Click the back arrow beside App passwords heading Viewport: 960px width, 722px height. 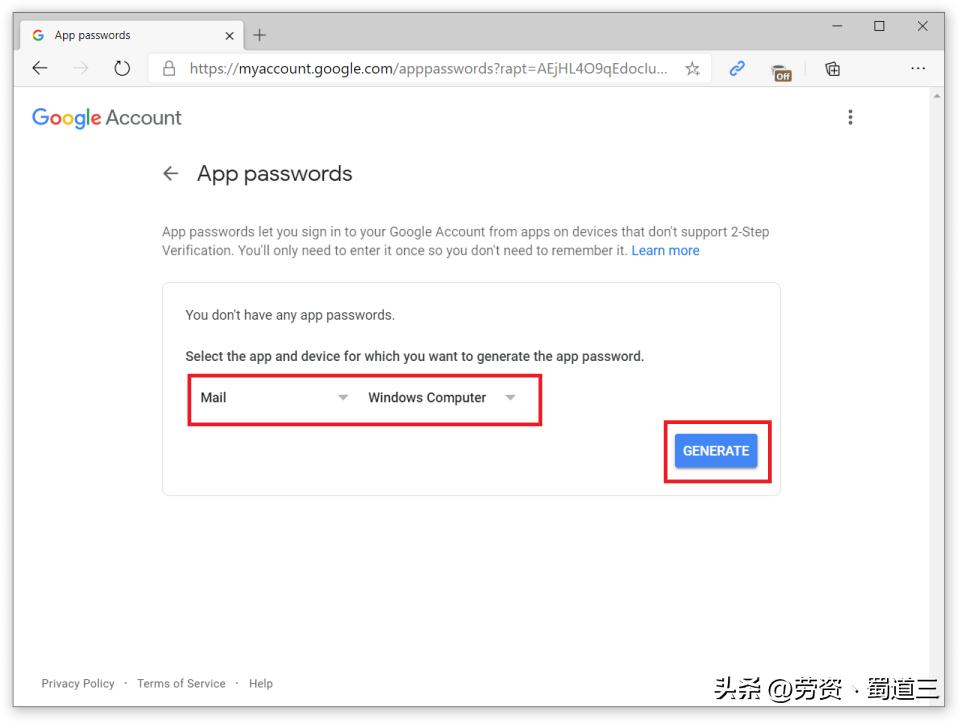(x=171, y=173)
